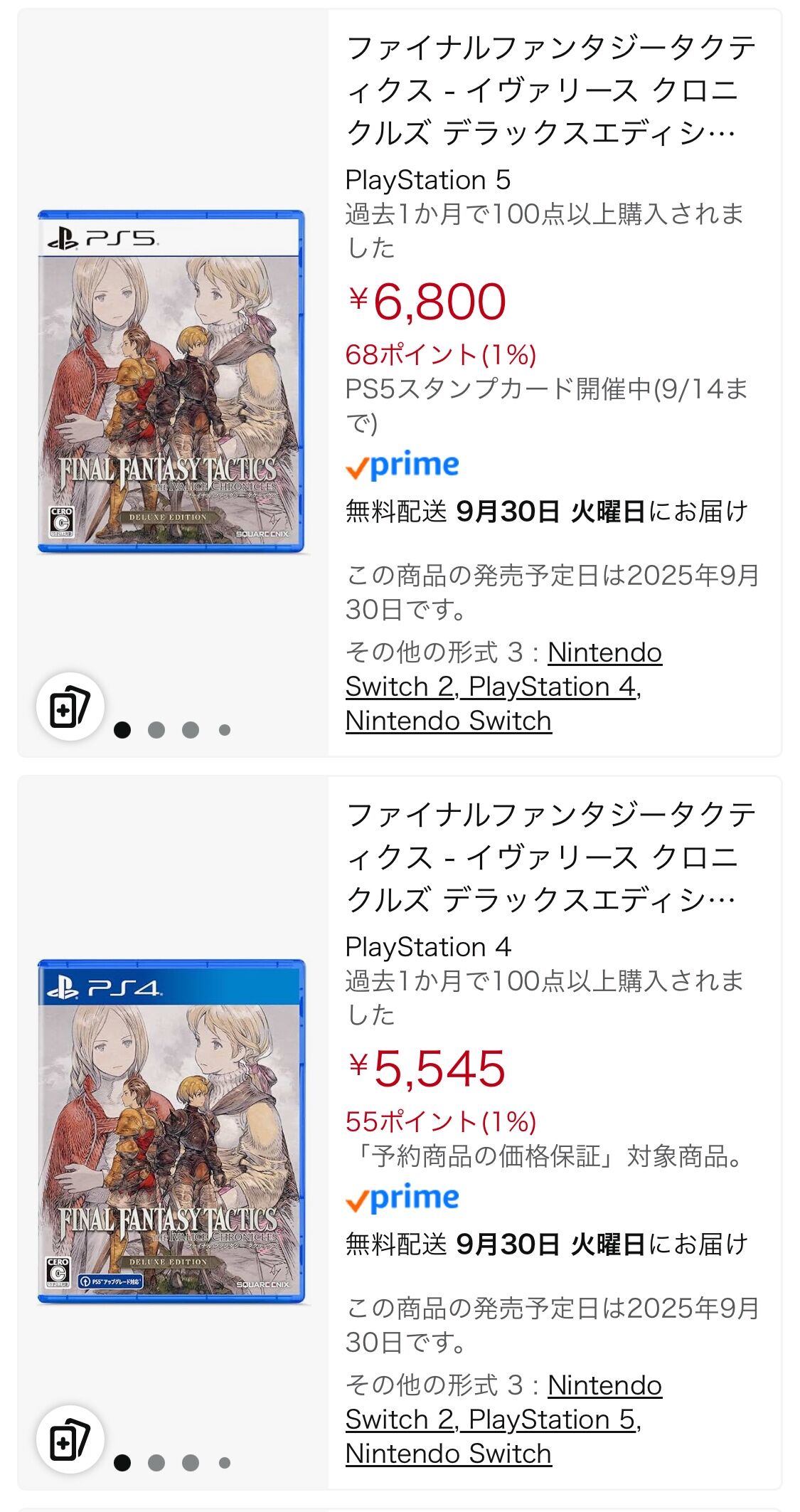Screen dimensions: 800x1512
Task: Select the last small carousel dot under the PS4 cover
Action: point(225,1463)
